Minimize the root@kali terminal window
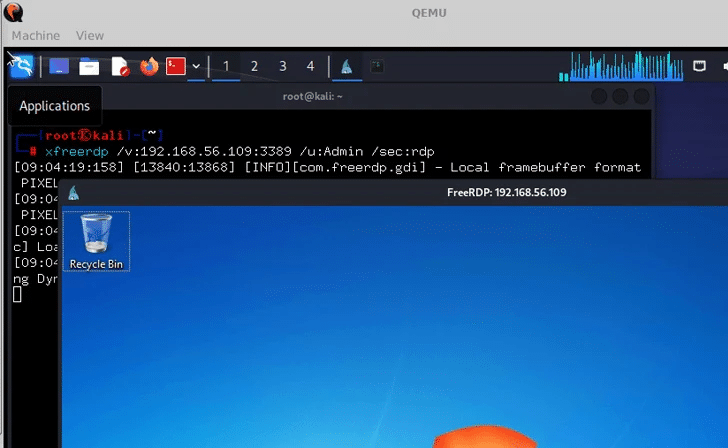 click(599, 97)
